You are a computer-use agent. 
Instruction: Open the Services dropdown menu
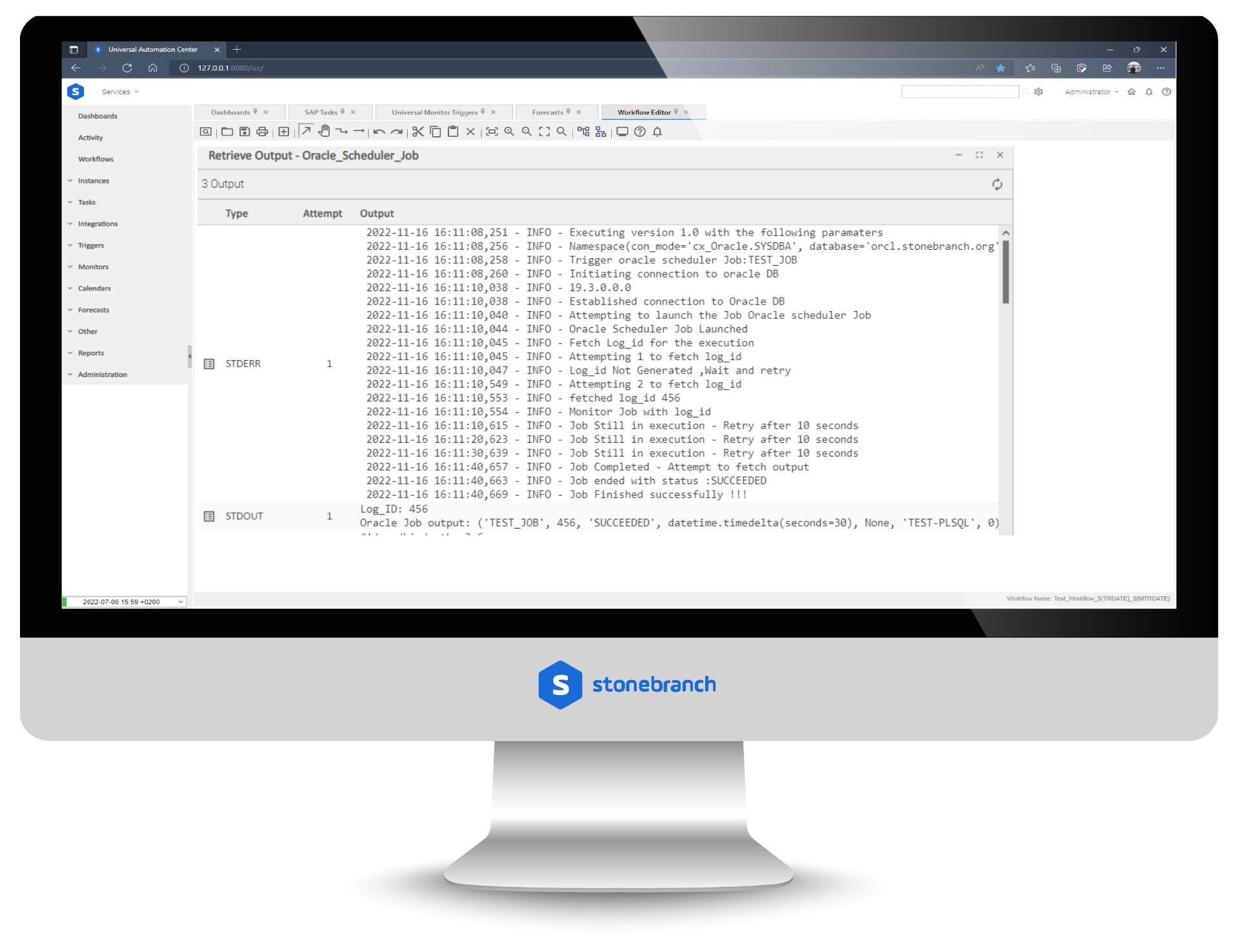(x=116, y=91)
